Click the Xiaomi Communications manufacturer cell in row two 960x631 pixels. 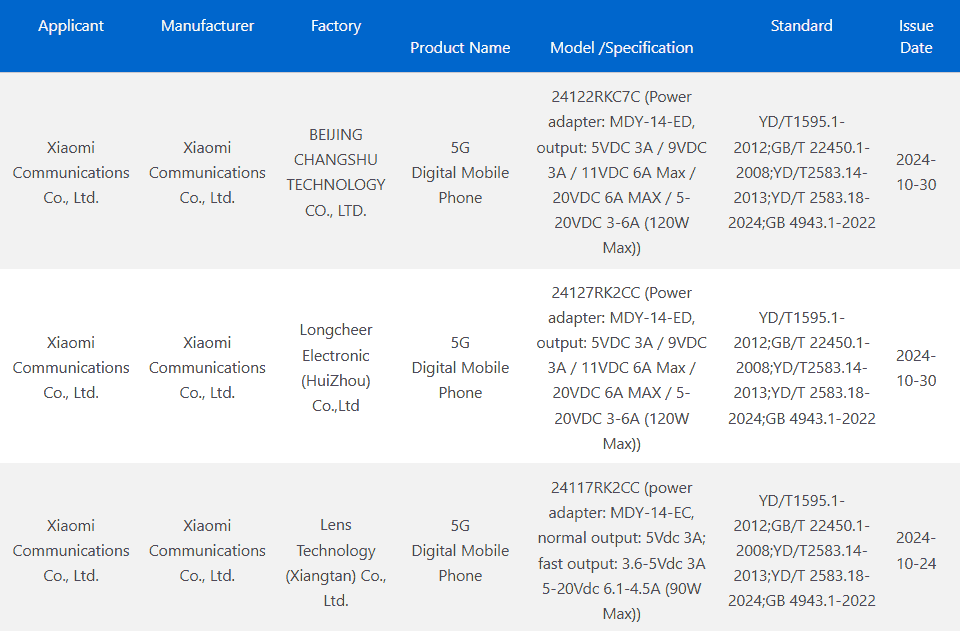(207, 367)
